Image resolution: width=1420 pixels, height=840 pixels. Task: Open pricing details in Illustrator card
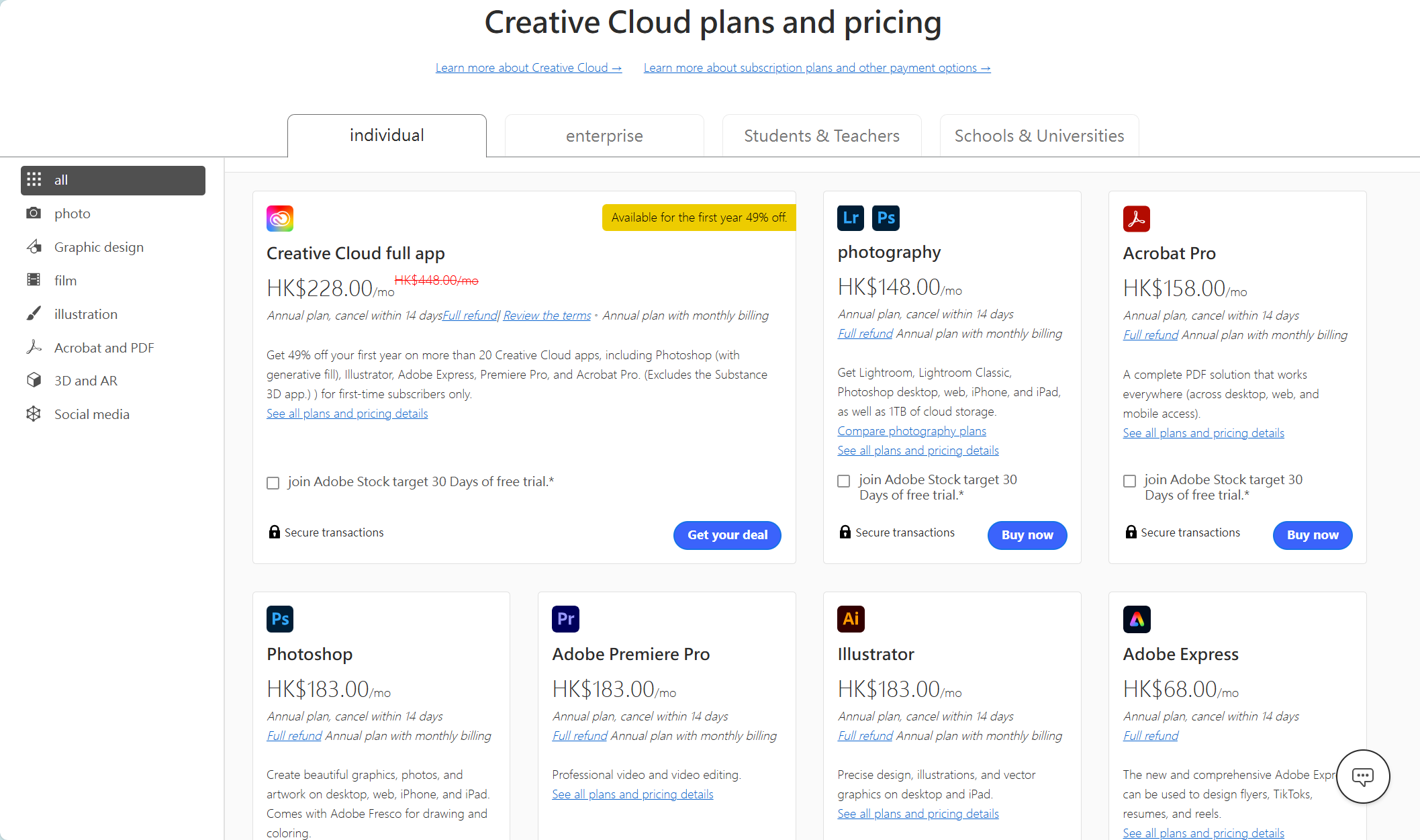tap(918, 814)
